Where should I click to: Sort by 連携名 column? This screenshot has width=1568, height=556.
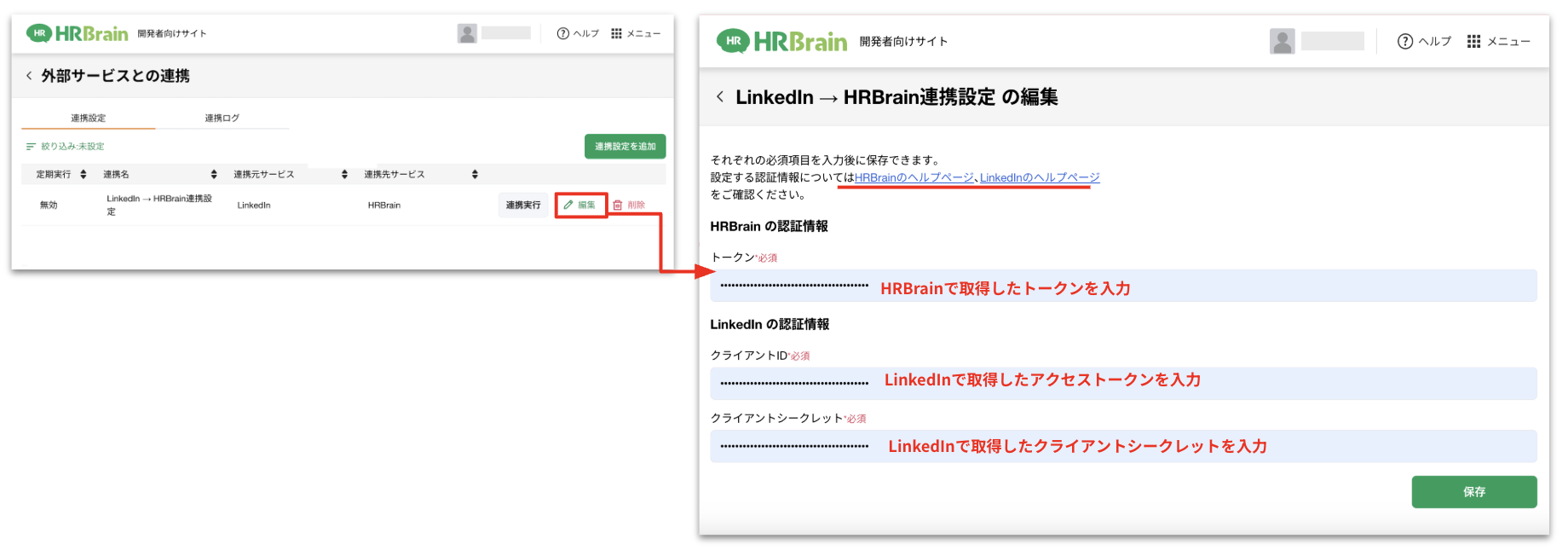[x=214, y=174]
